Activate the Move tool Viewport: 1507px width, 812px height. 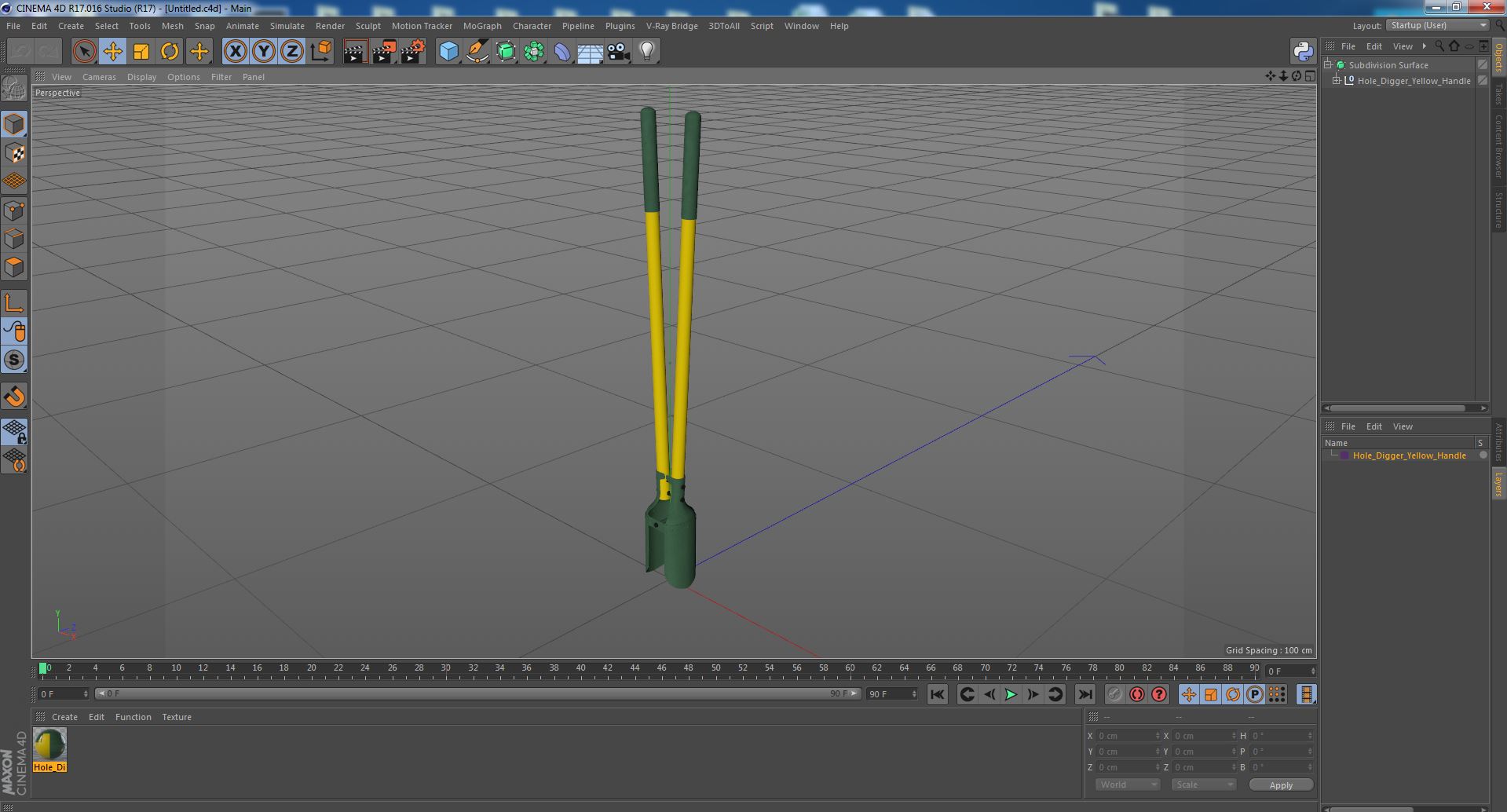112,52
